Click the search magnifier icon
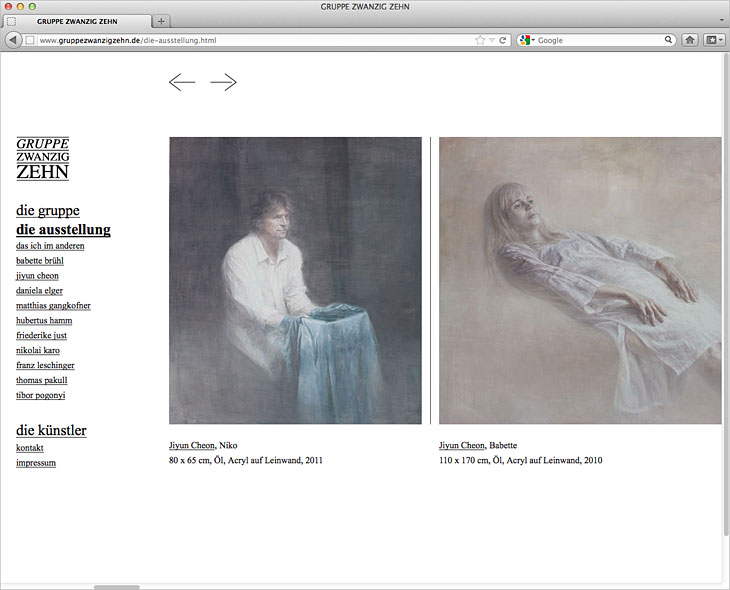 tap(668, 40)
